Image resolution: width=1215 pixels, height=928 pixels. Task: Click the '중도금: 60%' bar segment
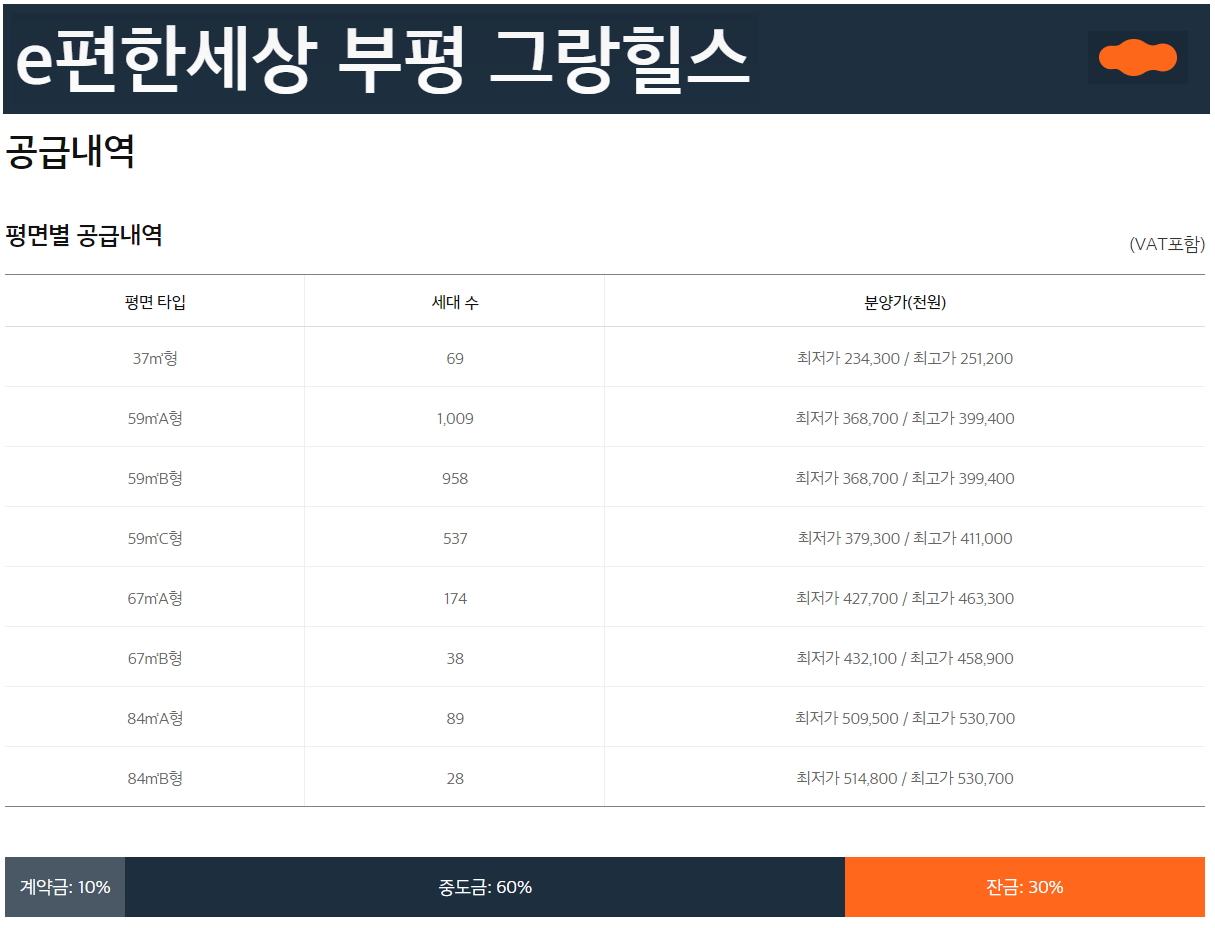pos(485,887)
